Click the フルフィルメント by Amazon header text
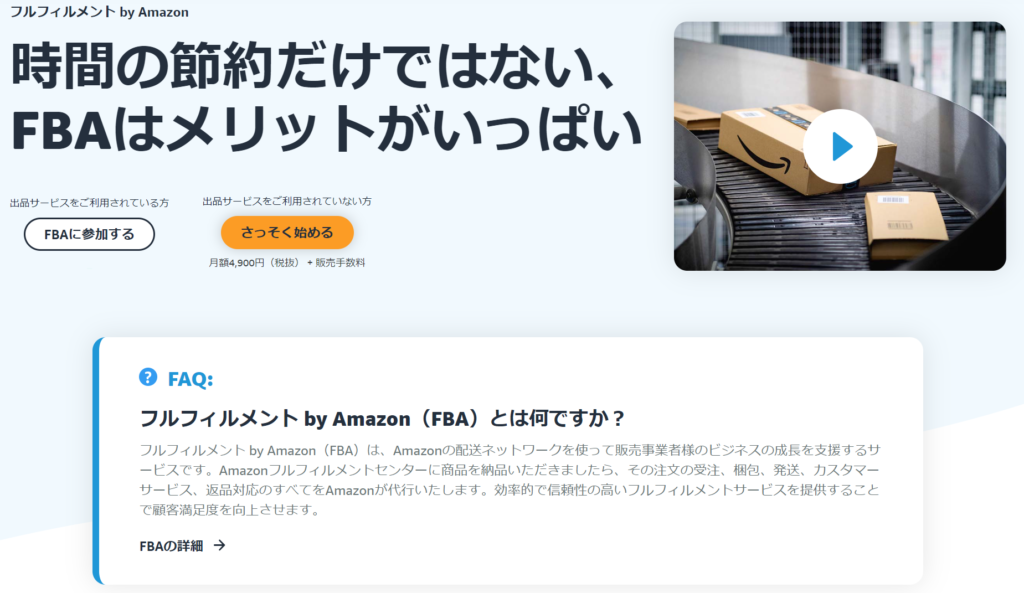The width and height of the screenshot is (1024, 593). pyautogui.click(x=99, y=12)
